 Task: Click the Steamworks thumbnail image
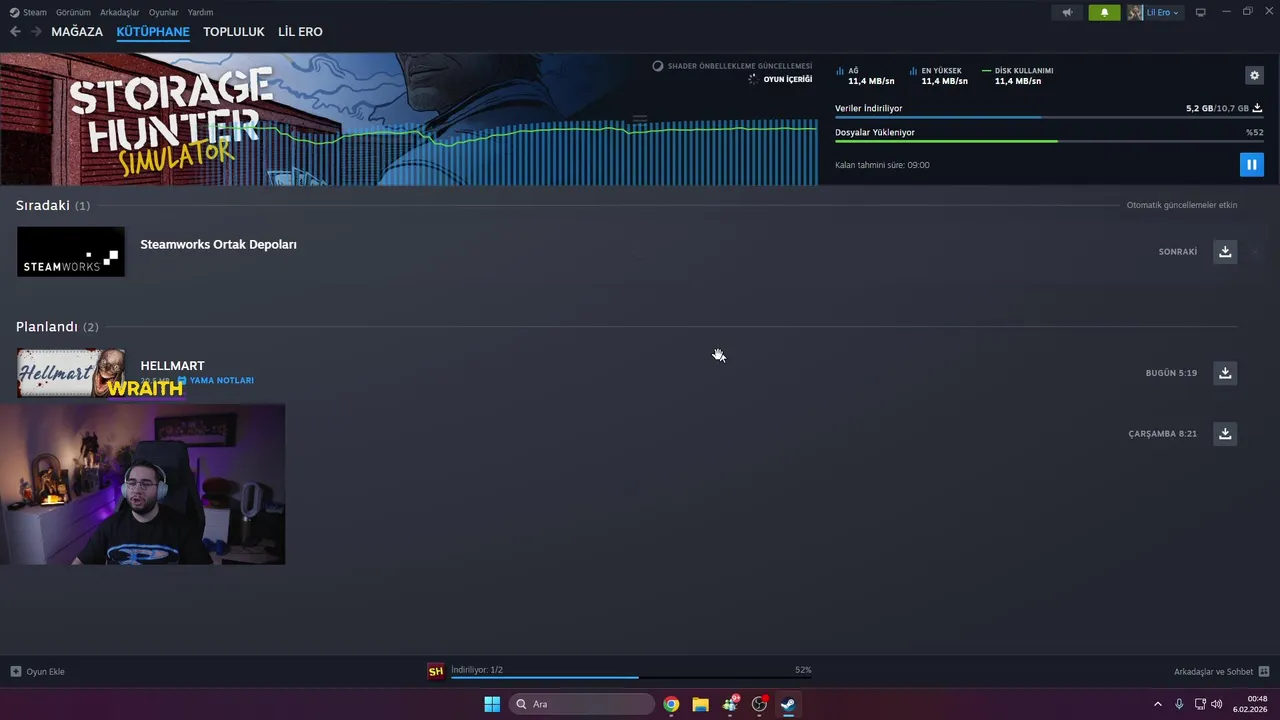(71, 251)
